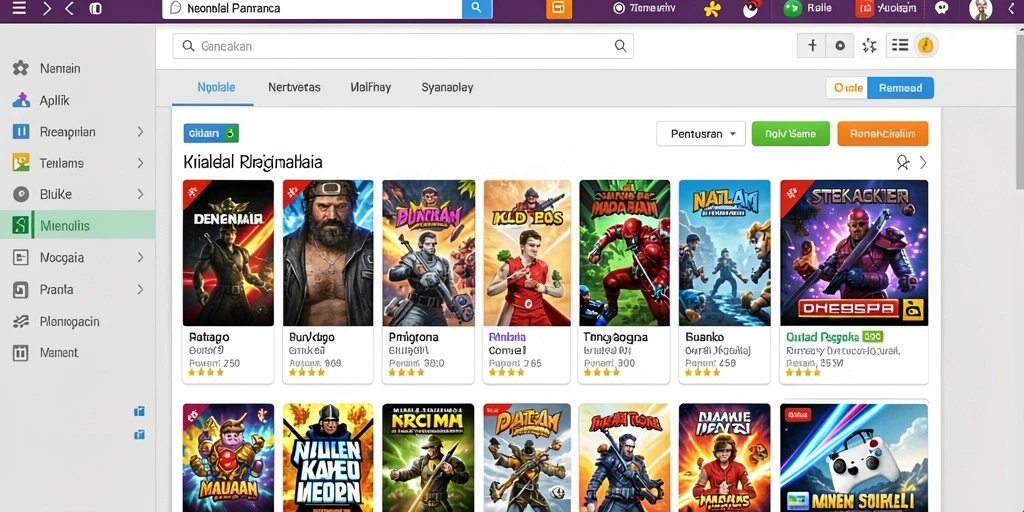This screenshot has height=512, width=1024.
Task: Click the magnifier icon at right of Ganeakan search
Action: point(620,46)
